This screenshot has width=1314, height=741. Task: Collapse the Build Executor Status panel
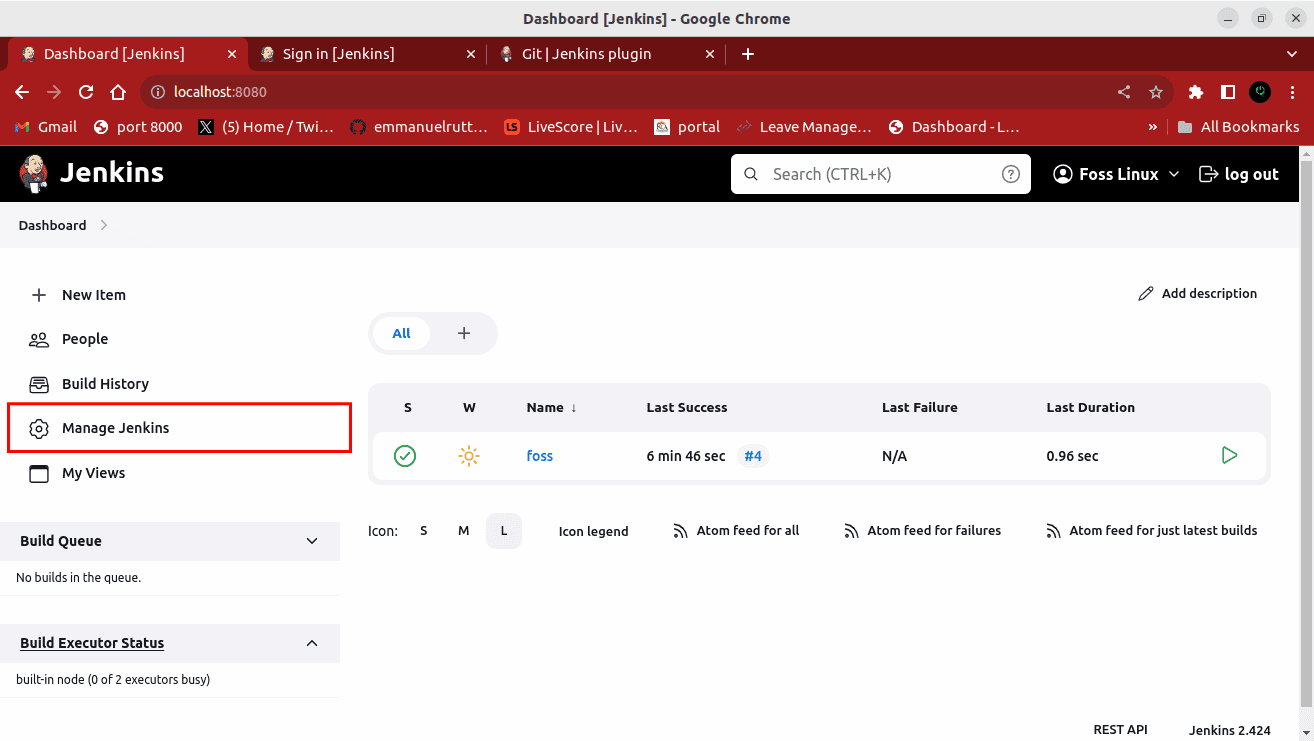click(312, 643)
